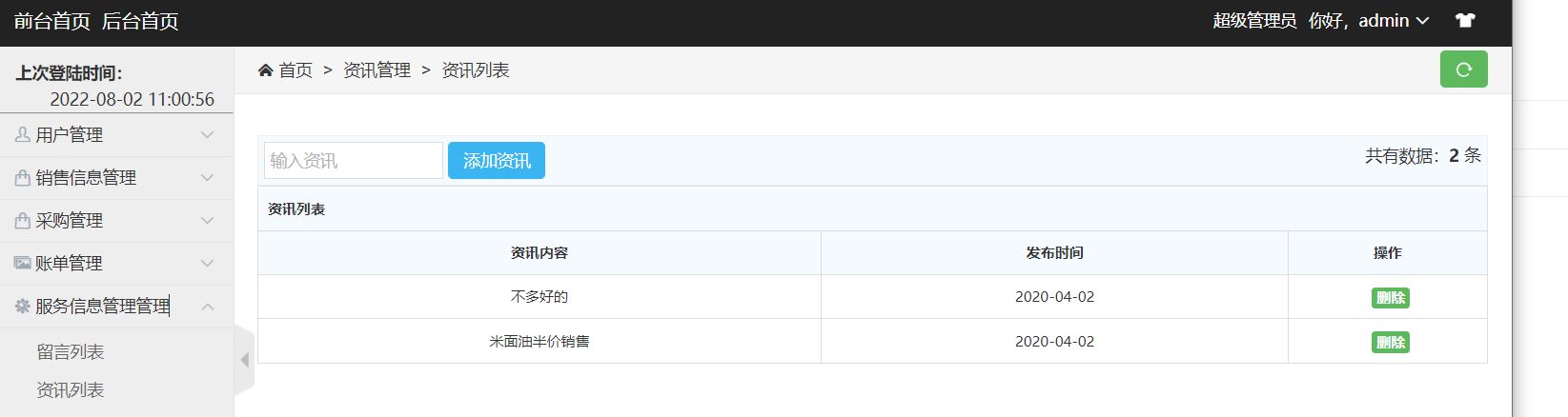Delete the 不多好的 news row
The height and width of the screenshot is (417, 1568).
1391,298
